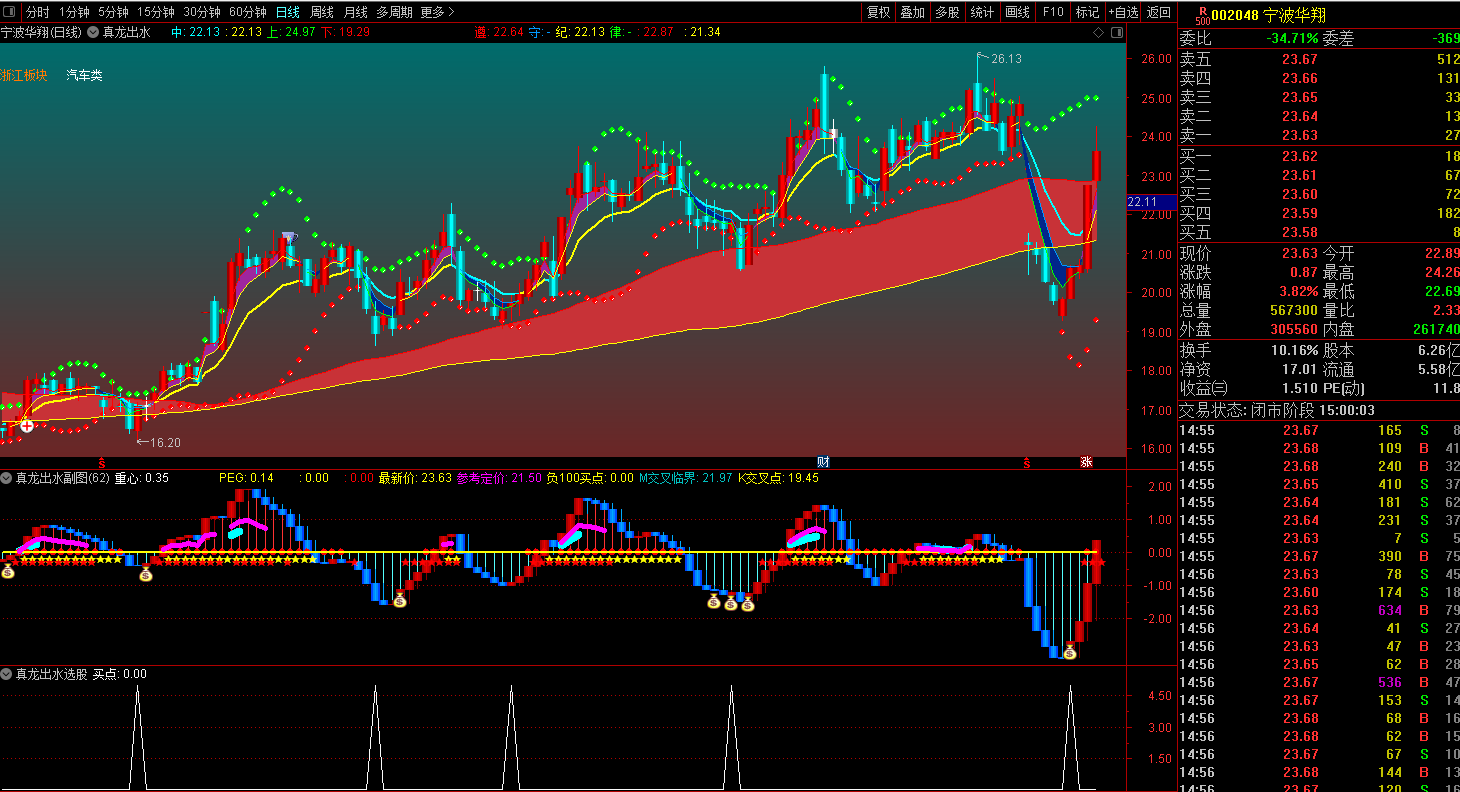Image resolution: width=1460 pixels, height=792 pixels.
Task: Expand the 真龙出水副图 indicator menu
Action: pos(7,478)
